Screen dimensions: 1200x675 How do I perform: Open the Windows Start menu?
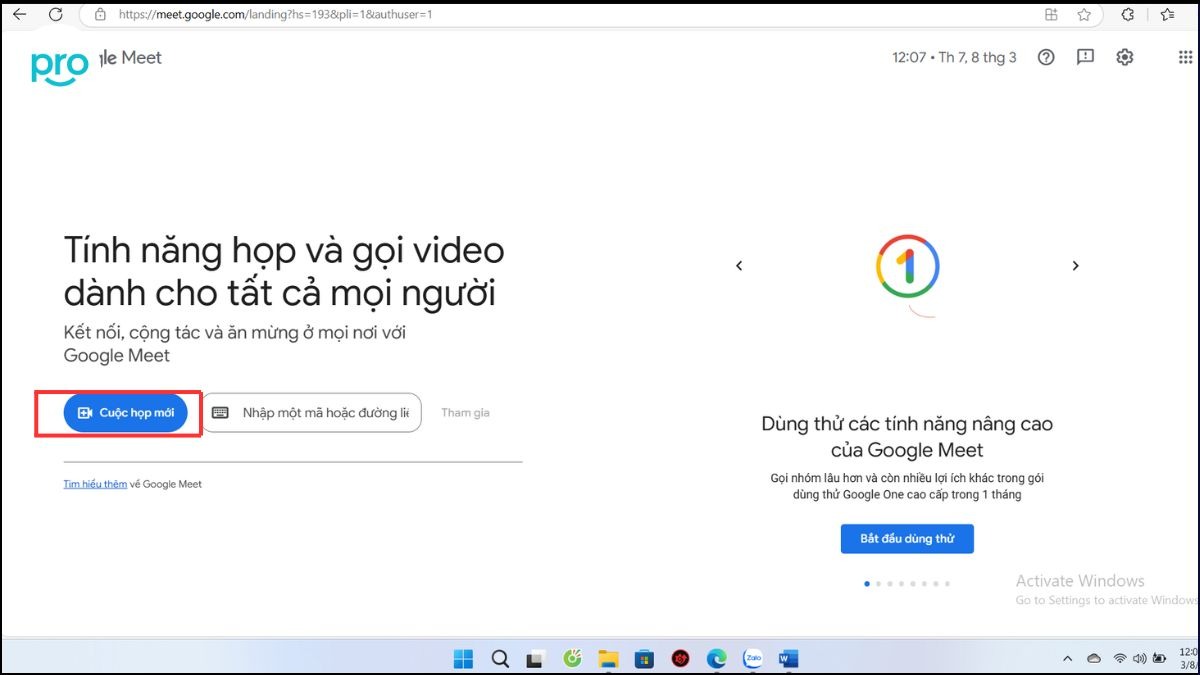tap(463, 658)
